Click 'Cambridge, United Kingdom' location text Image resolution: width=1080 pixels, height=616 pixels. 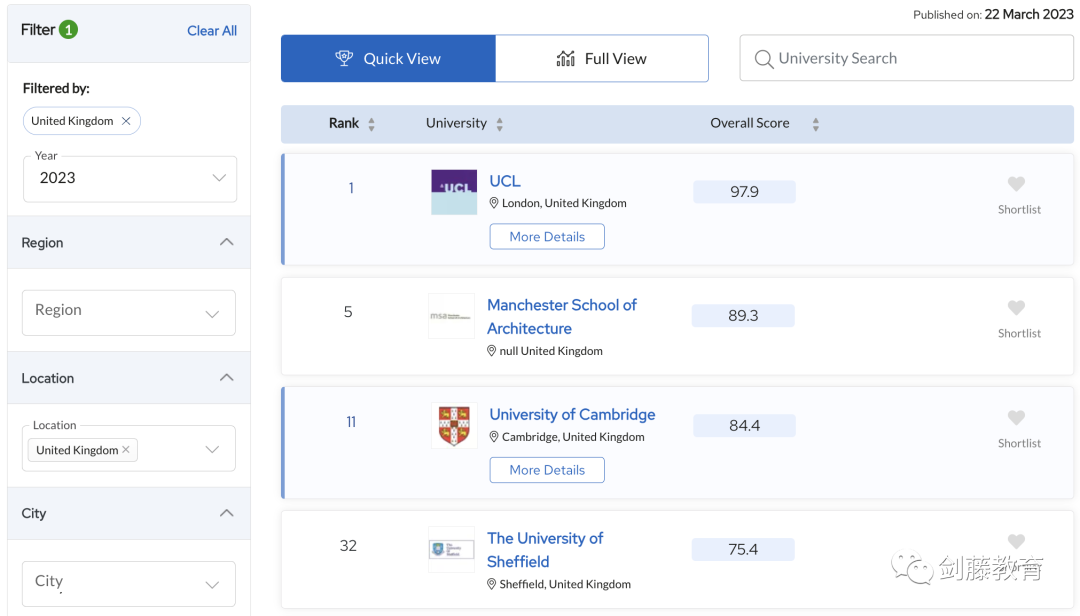573,437
